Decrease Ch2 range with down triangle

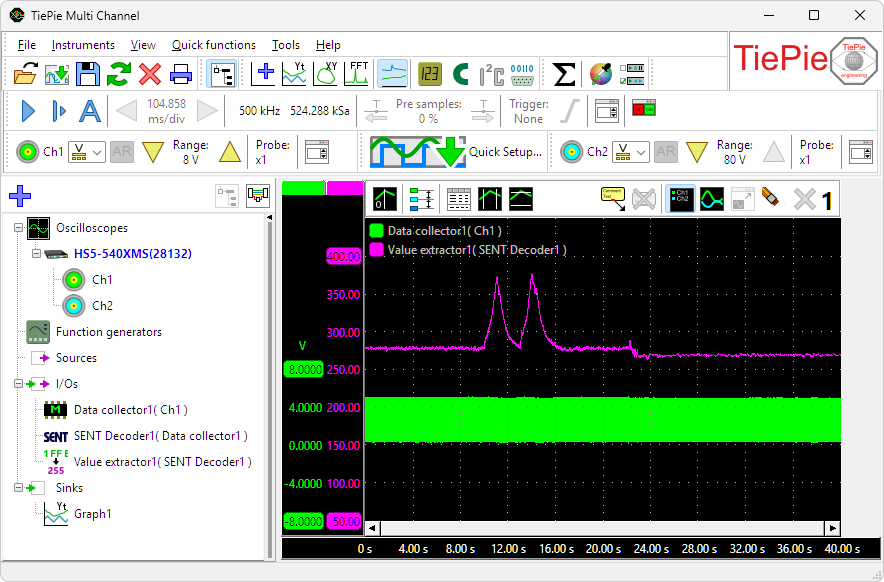pyautogui.click(x=697, y=152)
